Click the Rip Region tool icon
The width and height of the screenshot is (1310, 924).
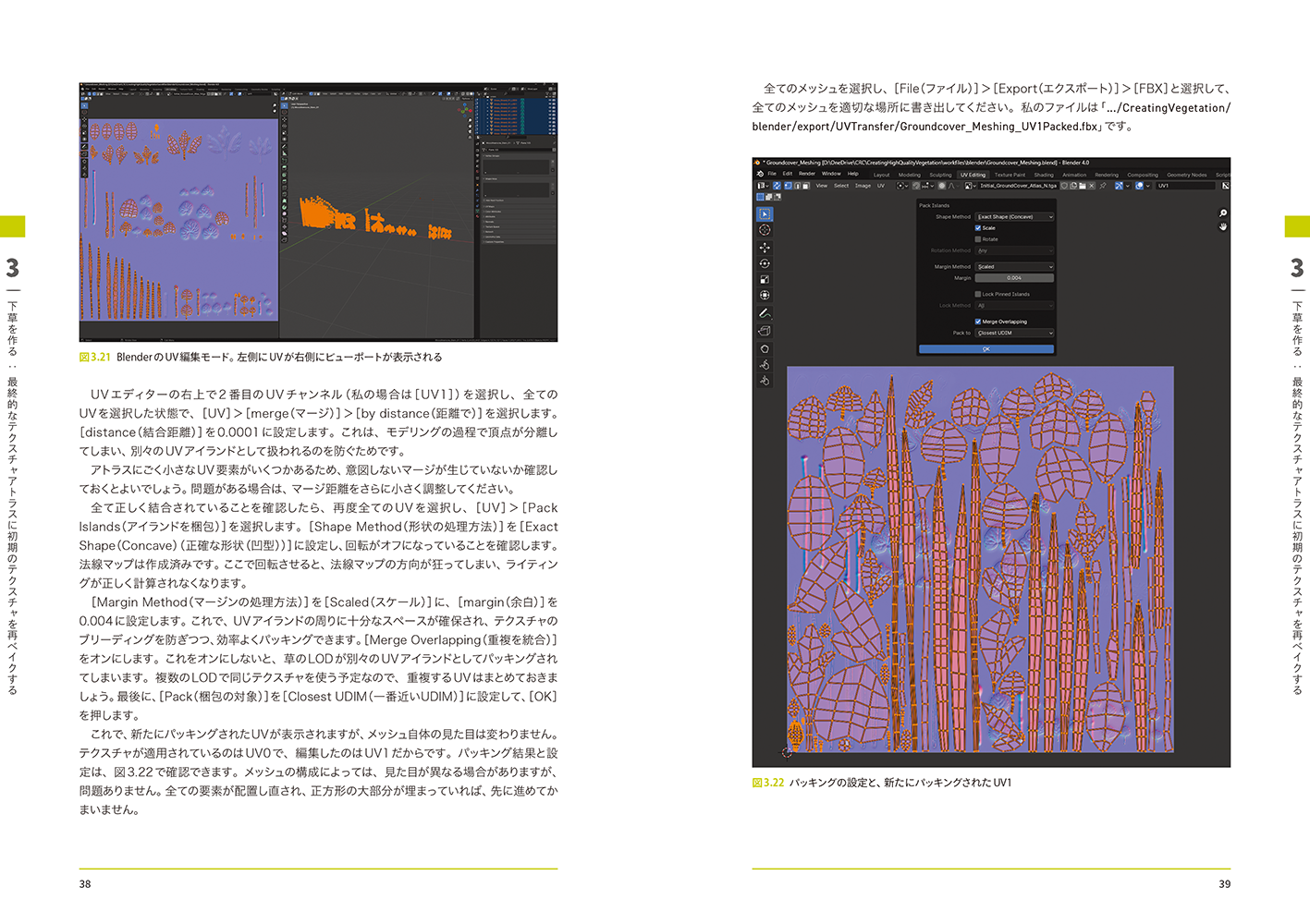765,331
